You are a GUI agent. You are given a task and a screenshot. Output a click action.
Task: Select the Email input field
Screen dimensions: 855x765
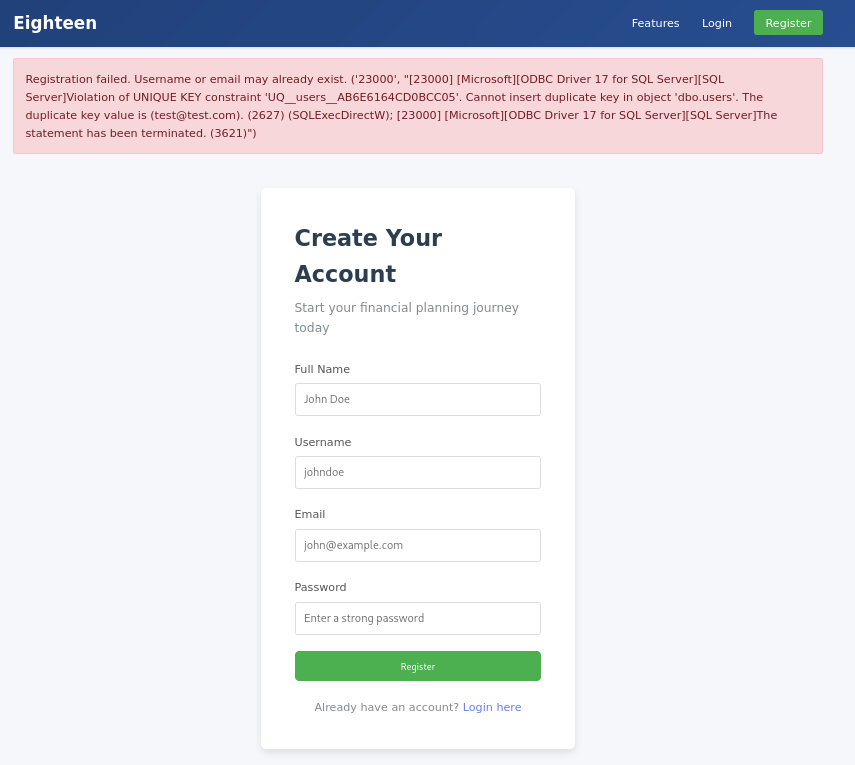tap(417, 545)
